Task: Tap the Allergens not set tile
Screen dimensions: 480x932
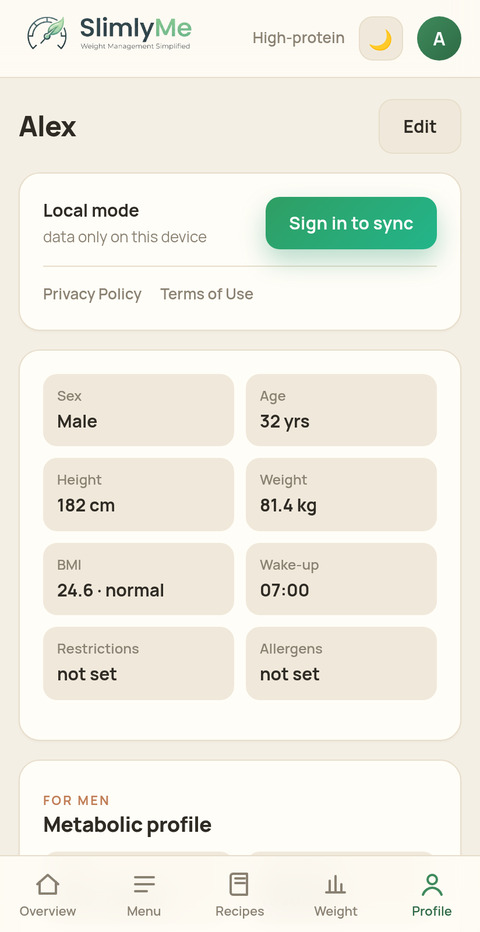Action: pyautogui.click(x=341, y=663)
